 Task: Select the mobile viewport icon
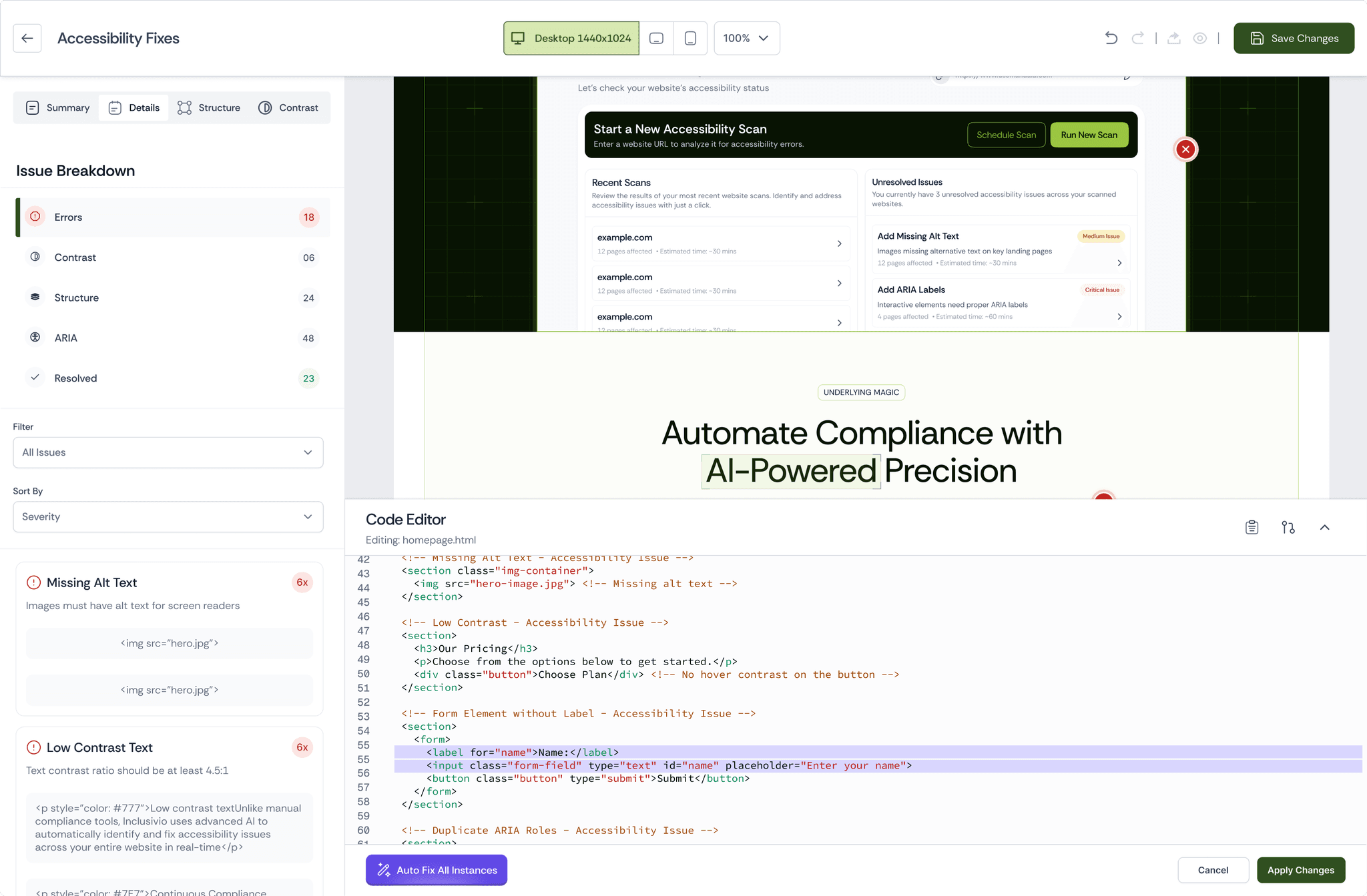[x=690, y=38]
